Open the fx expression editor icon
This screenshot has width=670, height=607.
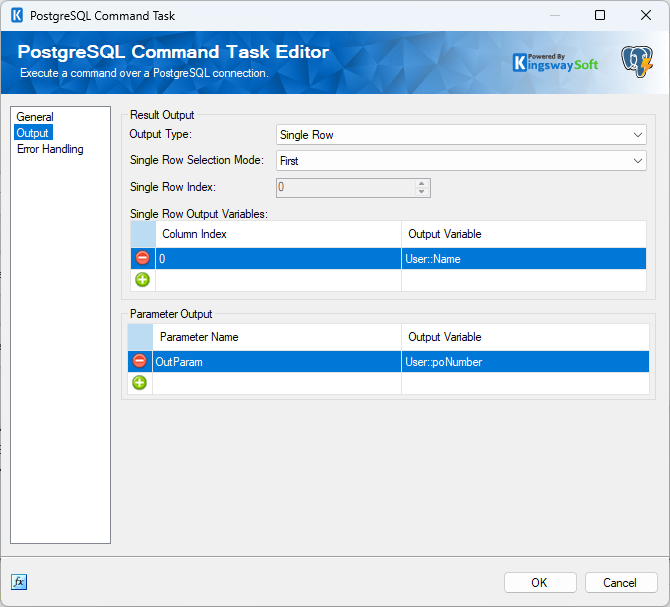coord(19,581)
